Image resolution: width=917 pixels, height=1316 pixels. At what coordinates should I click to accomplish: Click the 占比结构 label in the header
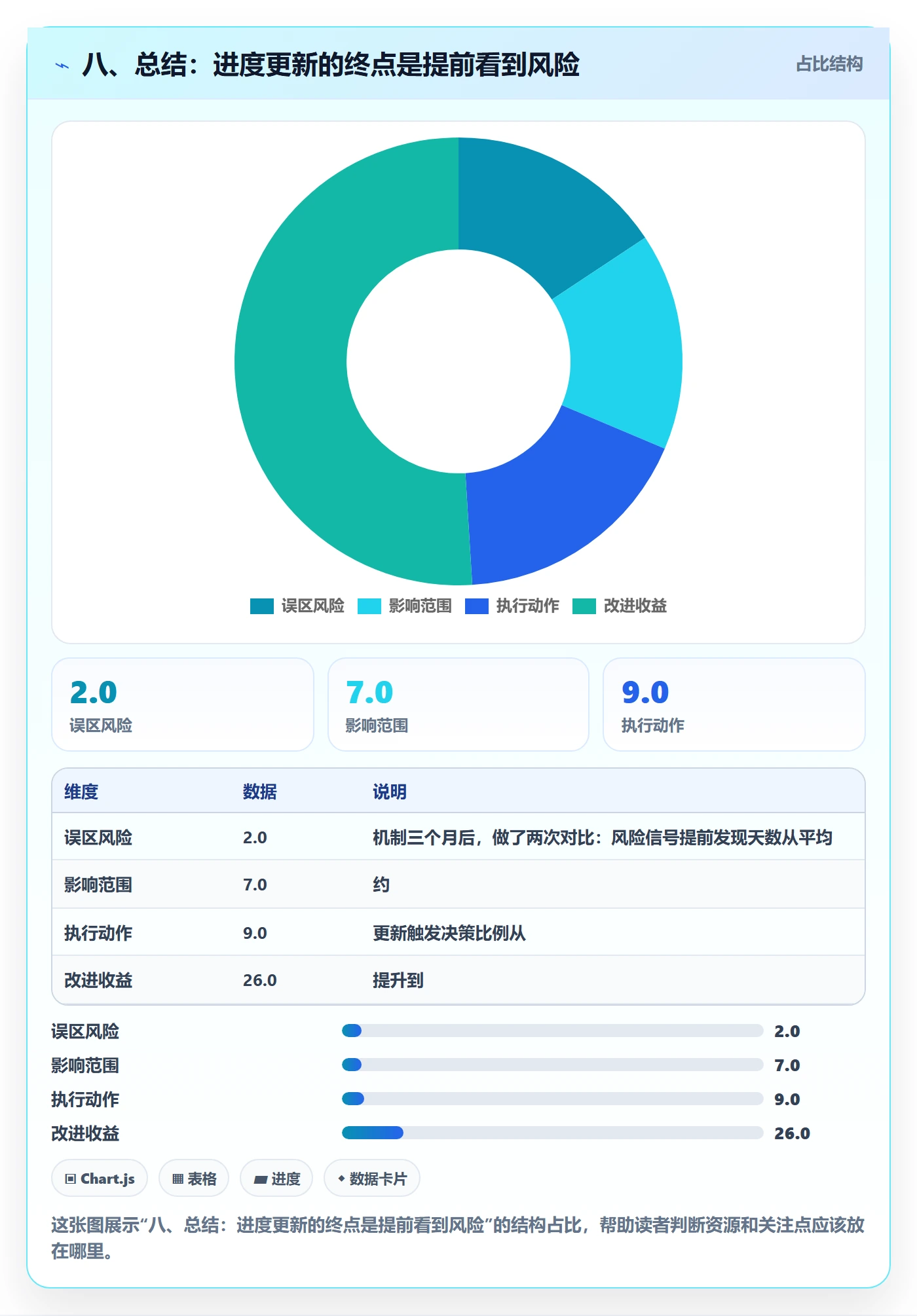tap(829, 64)
